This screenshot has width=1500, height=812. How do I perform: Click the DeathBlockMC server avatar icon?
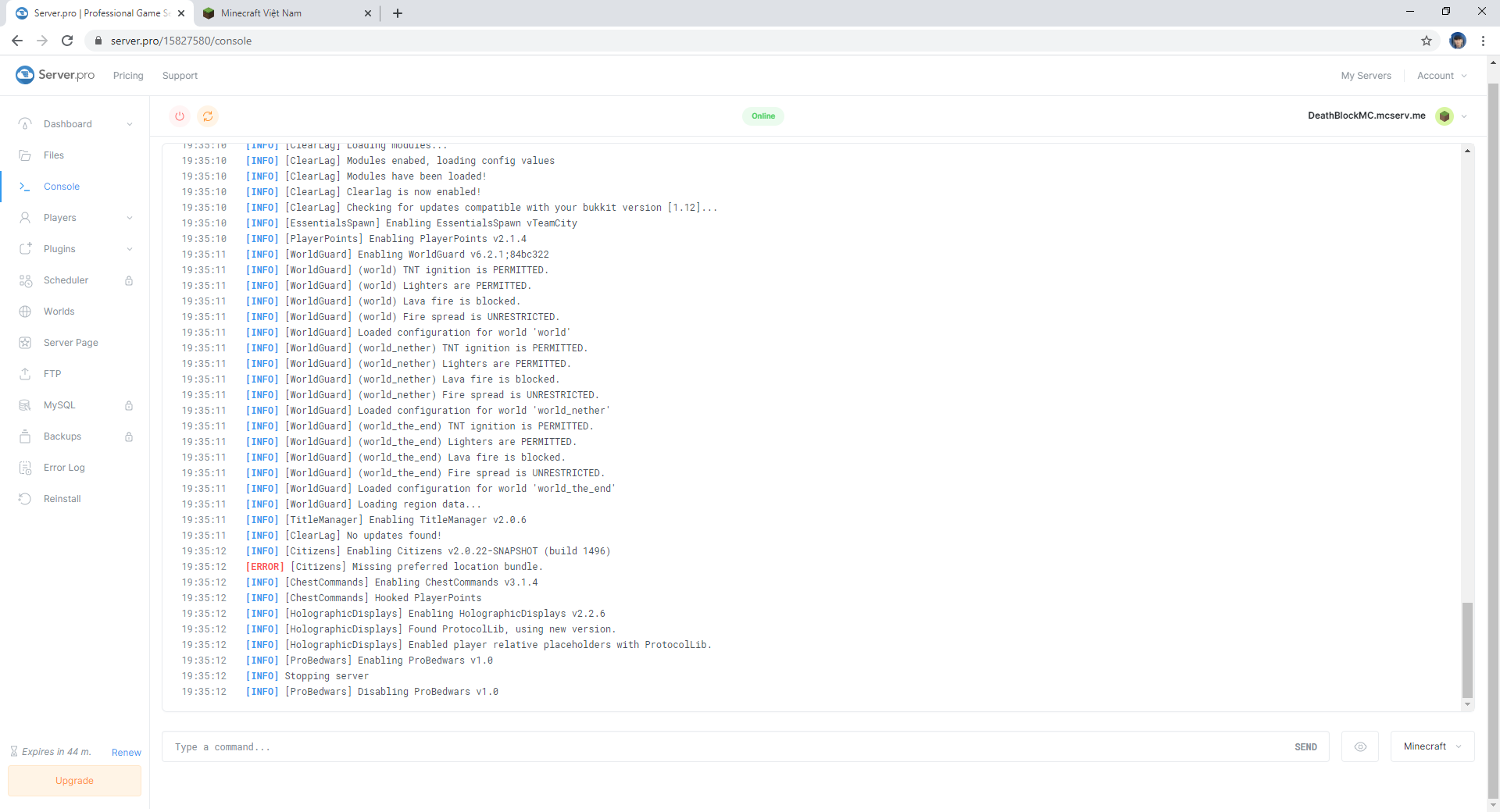coord(1445,116)
